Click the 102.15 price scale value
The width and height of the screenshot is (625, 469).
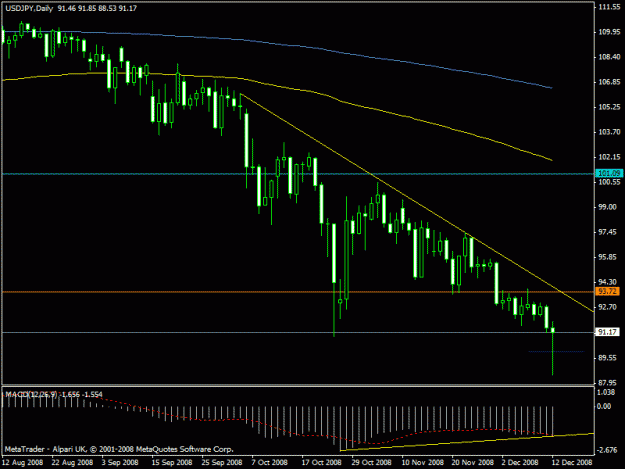point(609,157)
